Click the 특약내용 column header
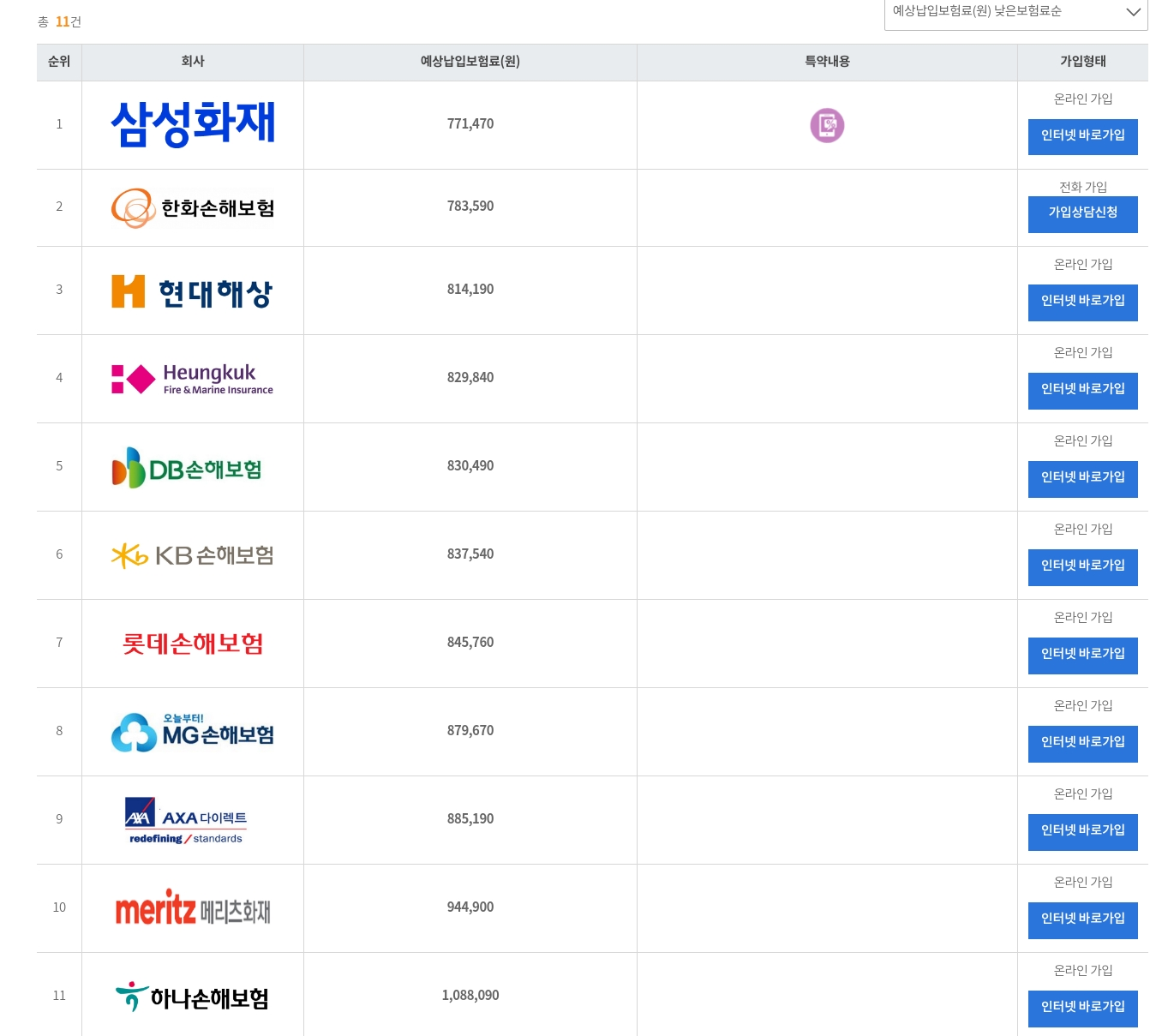The height and width of the screenshot is (1036, 1174). [x=827, y=62]
